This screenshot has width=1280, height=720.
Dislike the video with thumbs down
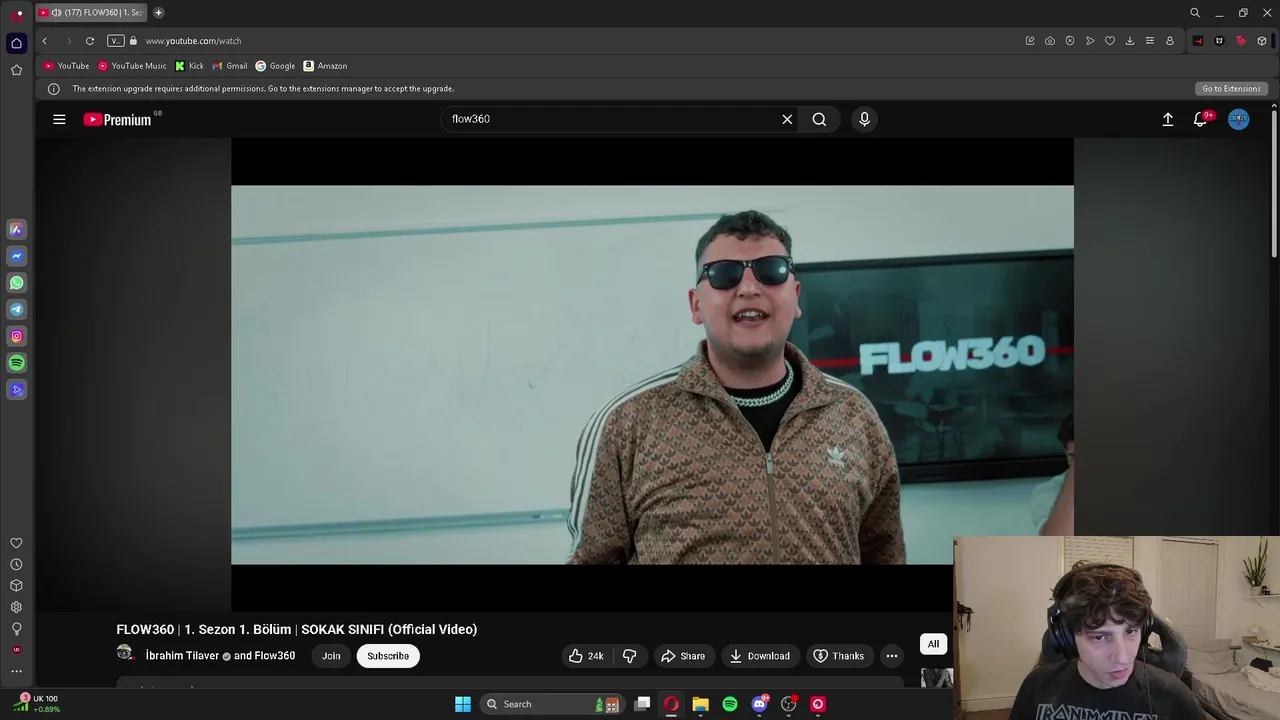point(629,656)
